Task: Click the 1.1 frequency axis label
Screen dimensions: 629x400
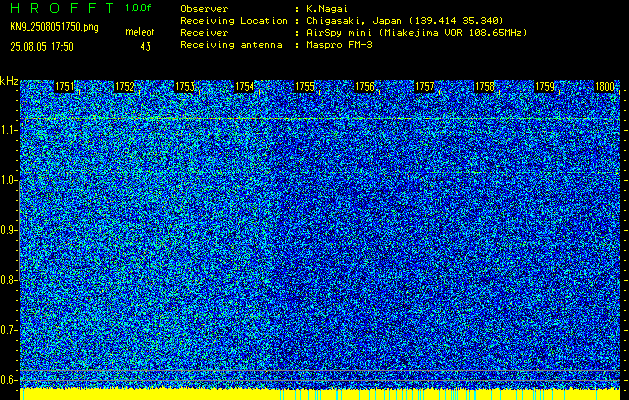Action: click(8, 130)
